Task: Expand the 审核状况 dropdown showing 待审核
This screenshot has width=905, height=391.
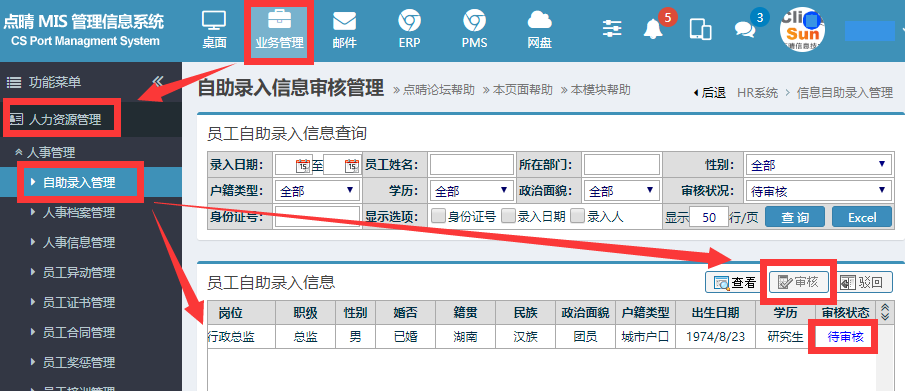Action: pyautogui.click(x=818, y=191)
